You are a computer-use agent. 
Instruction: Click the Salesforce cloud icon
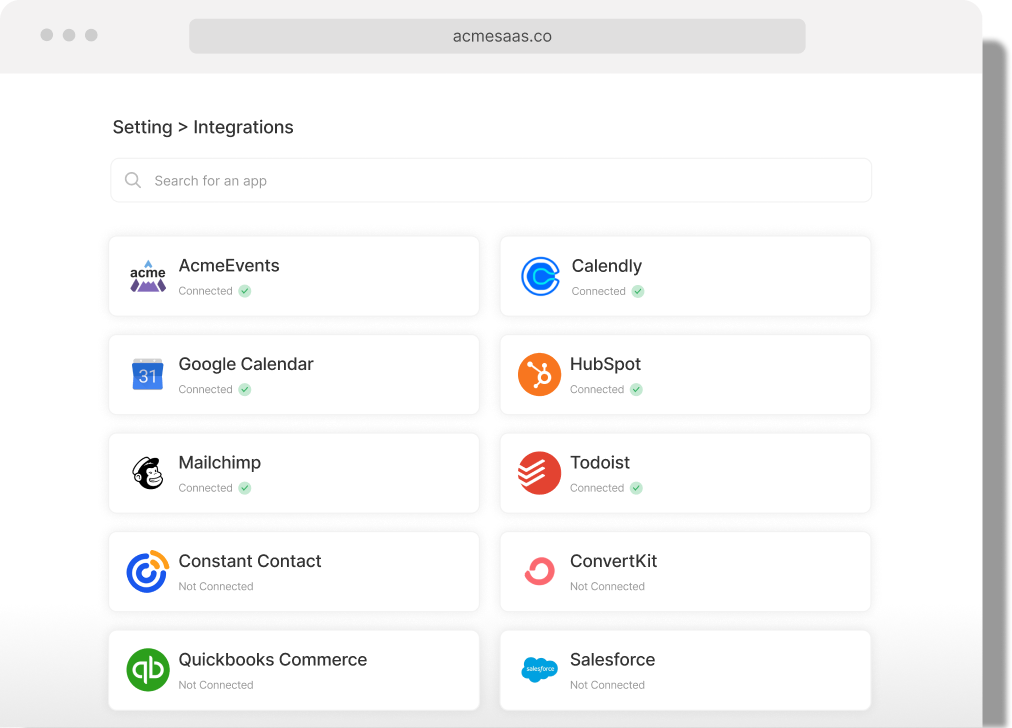pos(540,670)
